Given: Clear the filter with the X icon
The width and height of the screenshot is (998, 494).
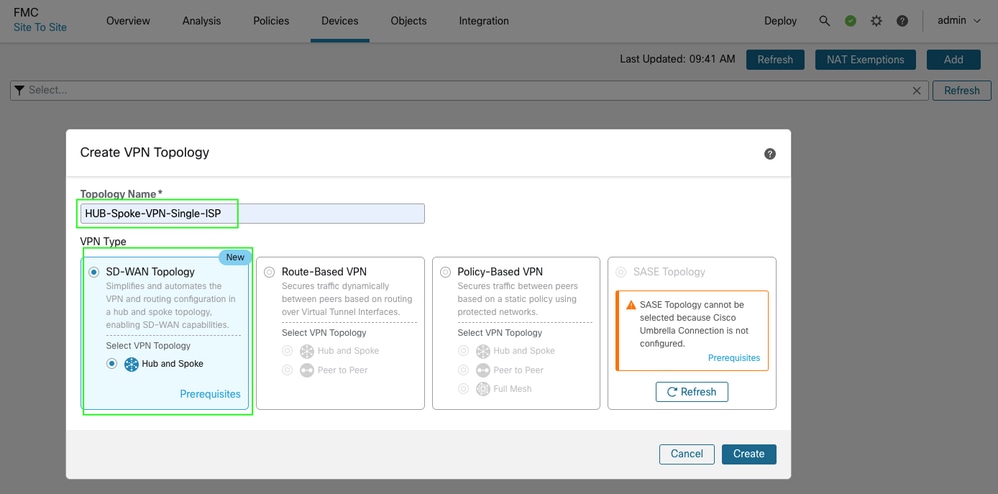Looking at the screenshot, I should [x=917, y=90].
